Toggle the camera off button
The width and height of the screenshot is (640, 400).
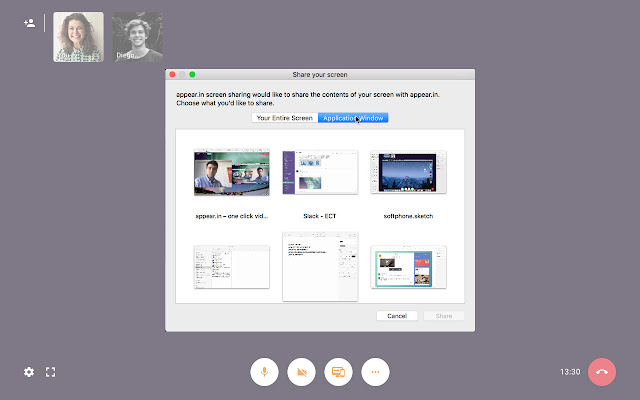click(302, 372)
